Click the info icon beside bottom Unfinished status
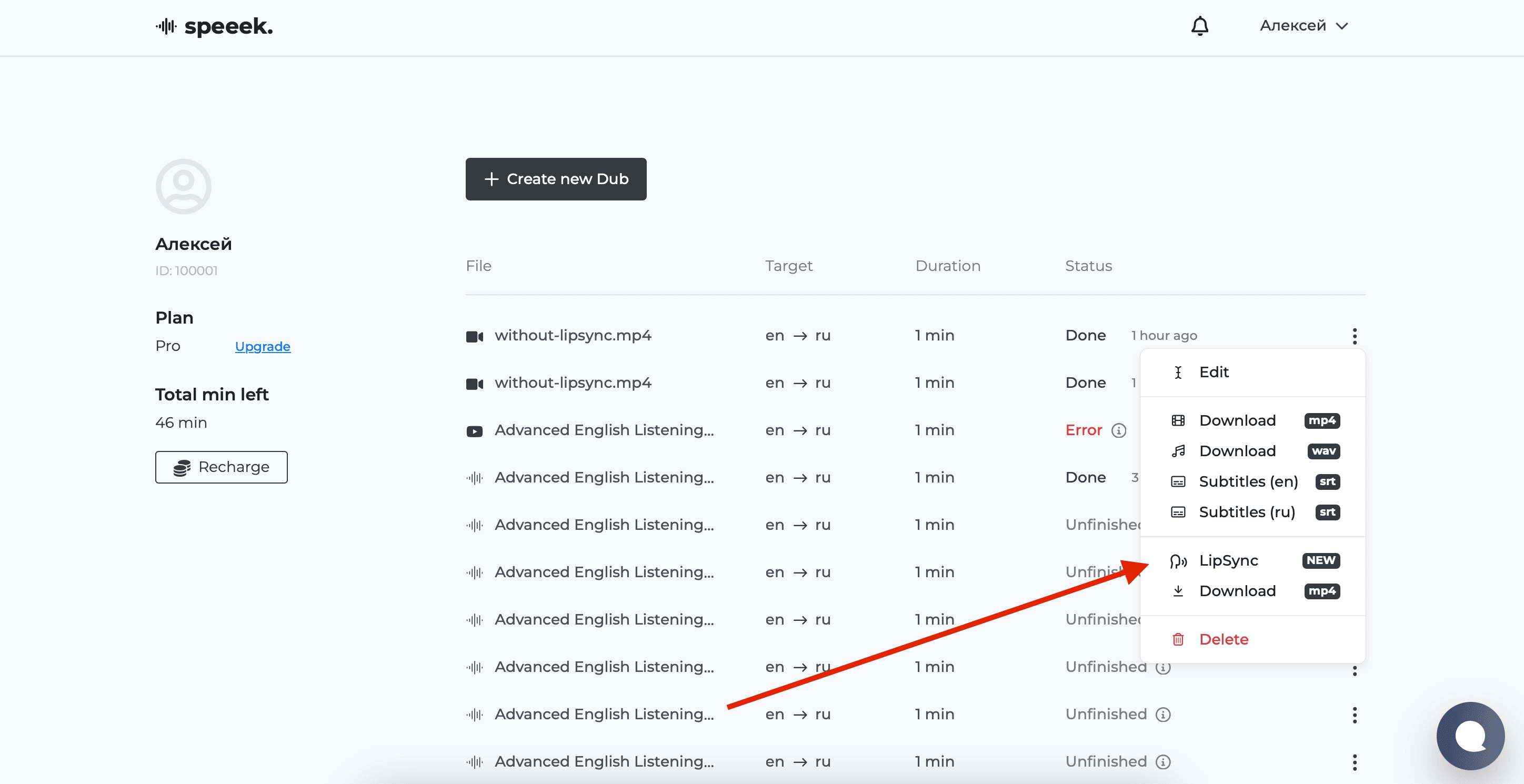The width and height of the screenshot is (1524, 784). click(x=1163, y=761)
